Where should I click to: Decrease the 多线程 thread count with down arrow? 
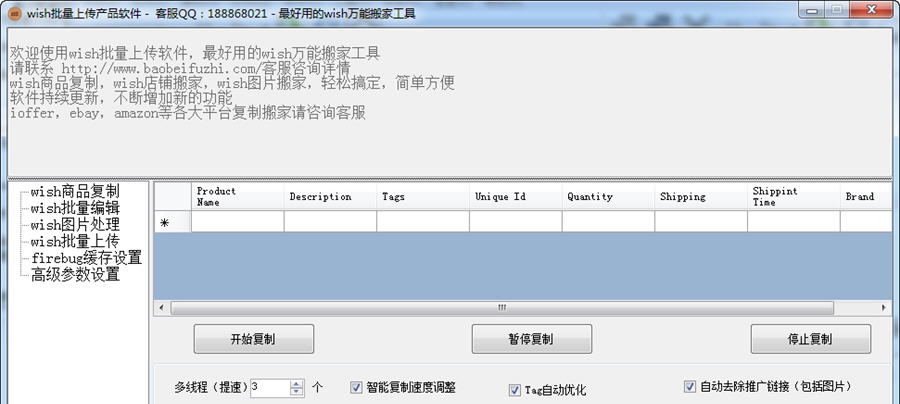pyautogui.click(x=297, y=392)
